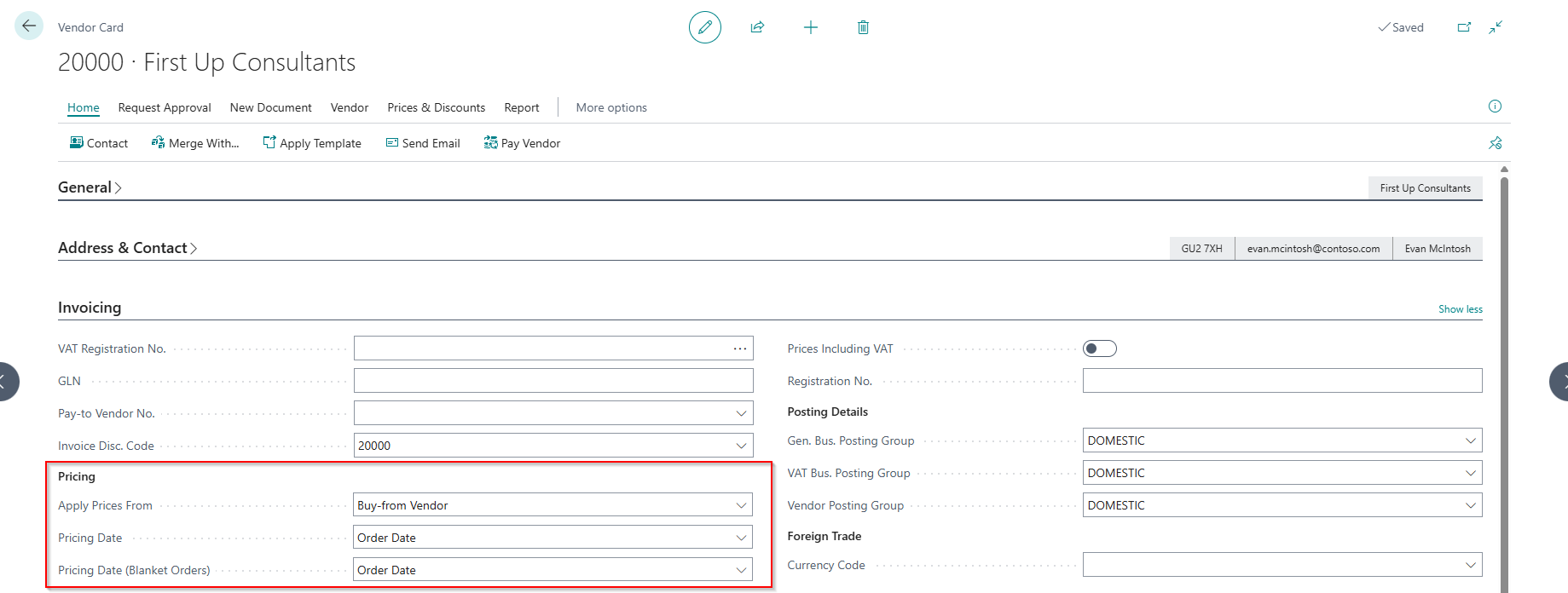The image size is (1568, 593).
Task: Click the information circle icon
Action: (1495, 107)
